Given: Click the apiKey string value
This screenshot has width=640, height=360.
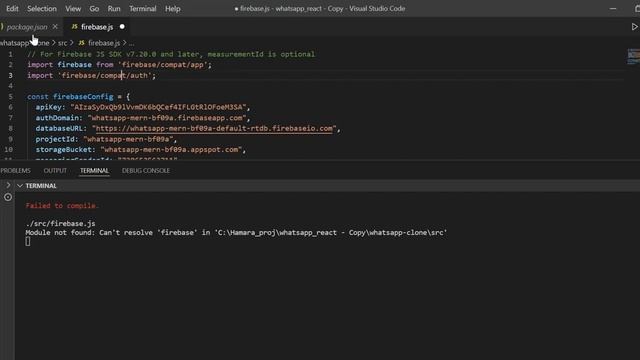Looking at the screenshot, I should tap(158, 107).
